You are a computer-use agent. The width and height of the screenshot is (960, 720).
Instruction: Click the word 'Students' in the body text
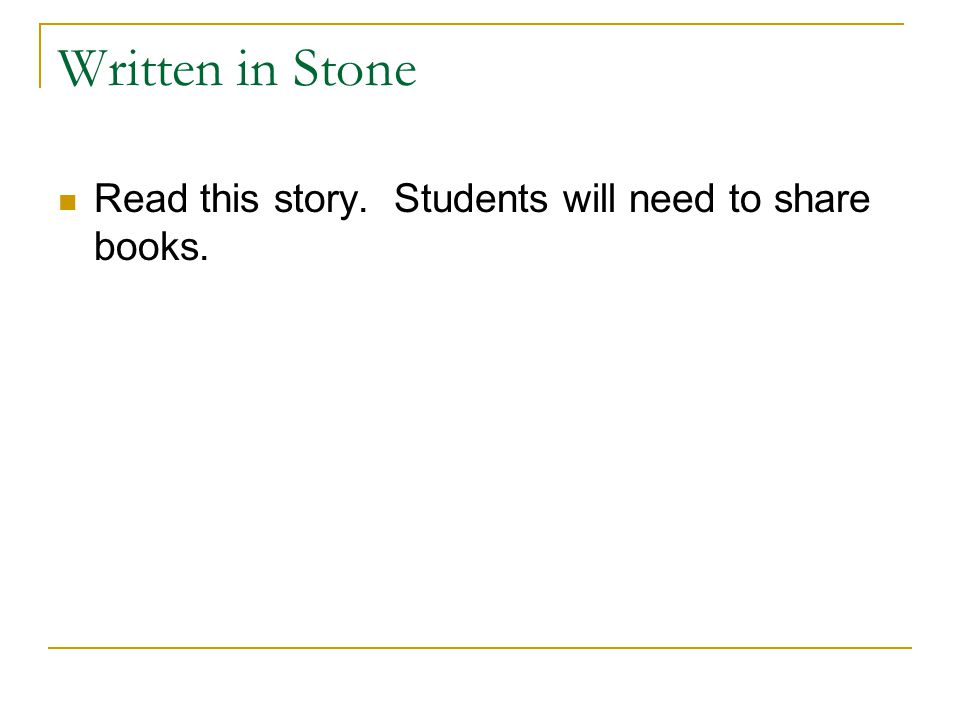470,199
